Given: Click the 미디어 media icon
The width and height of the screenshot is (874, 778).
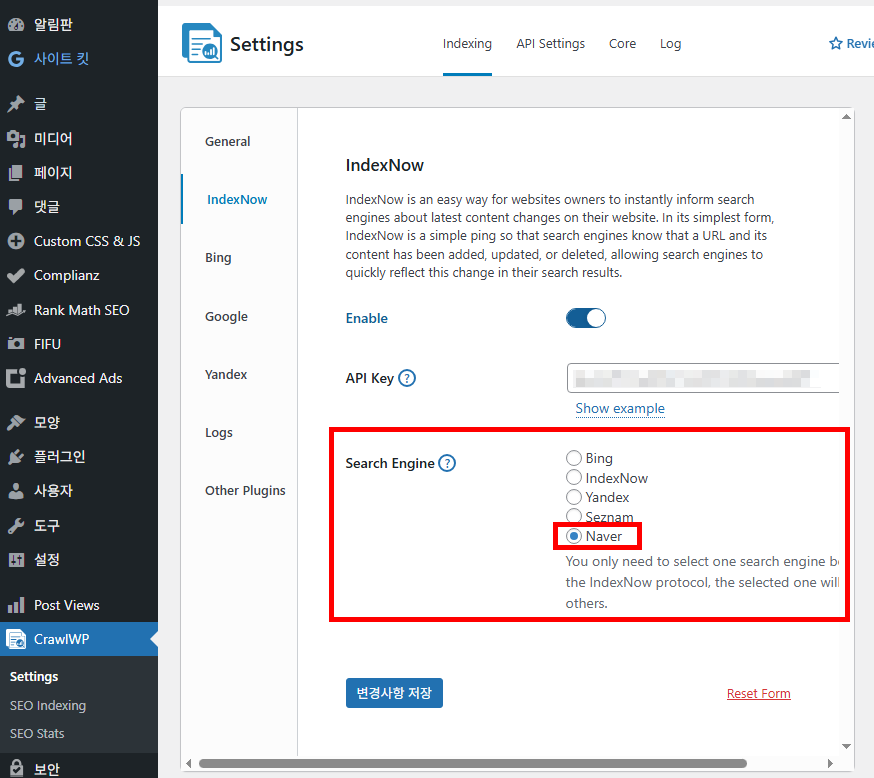Looking at the screenshot, I should [x=16, y=138].
